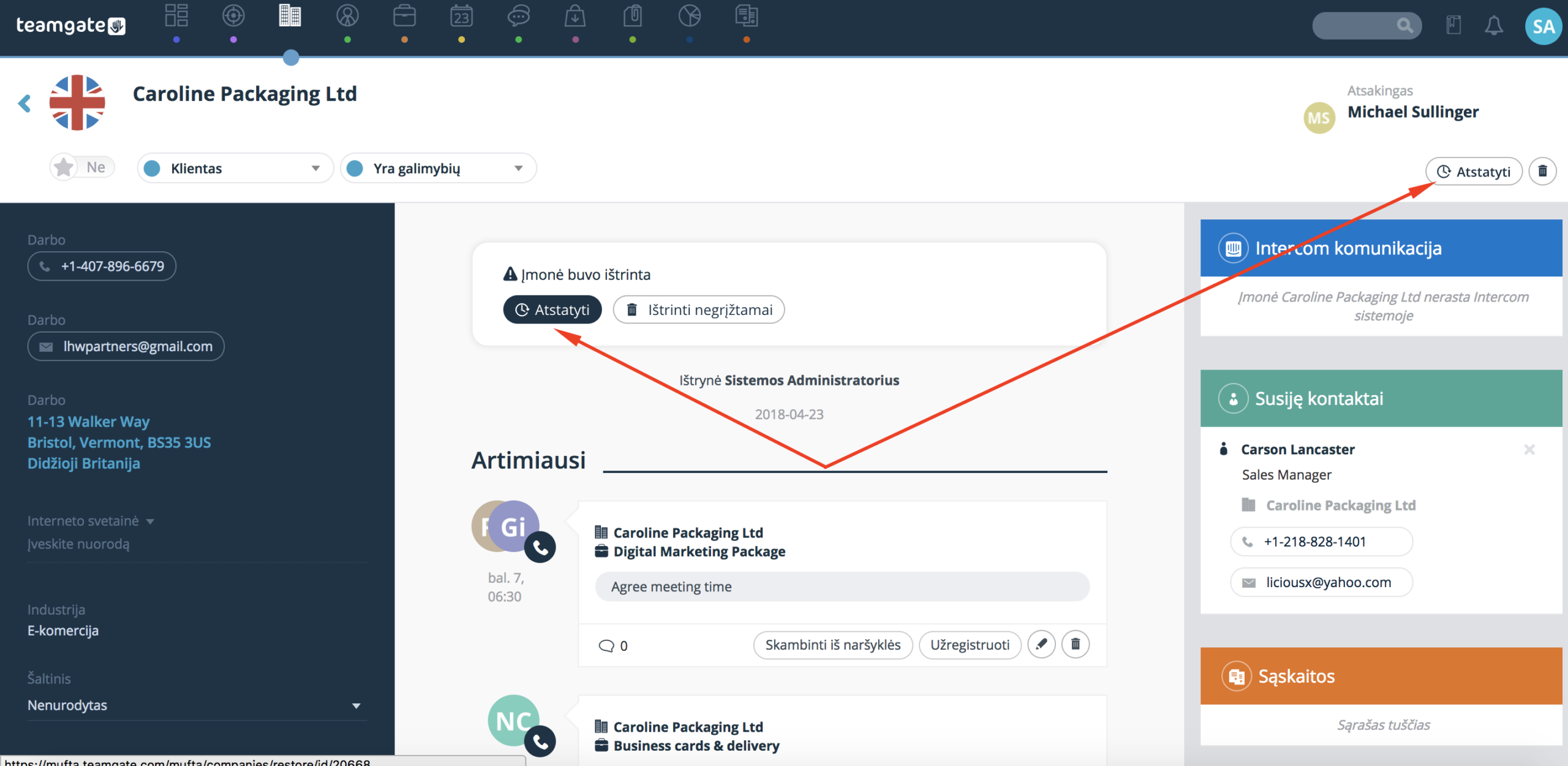
Task: Open the people contacts icon in navigation
Action: (x=347, y=16)
